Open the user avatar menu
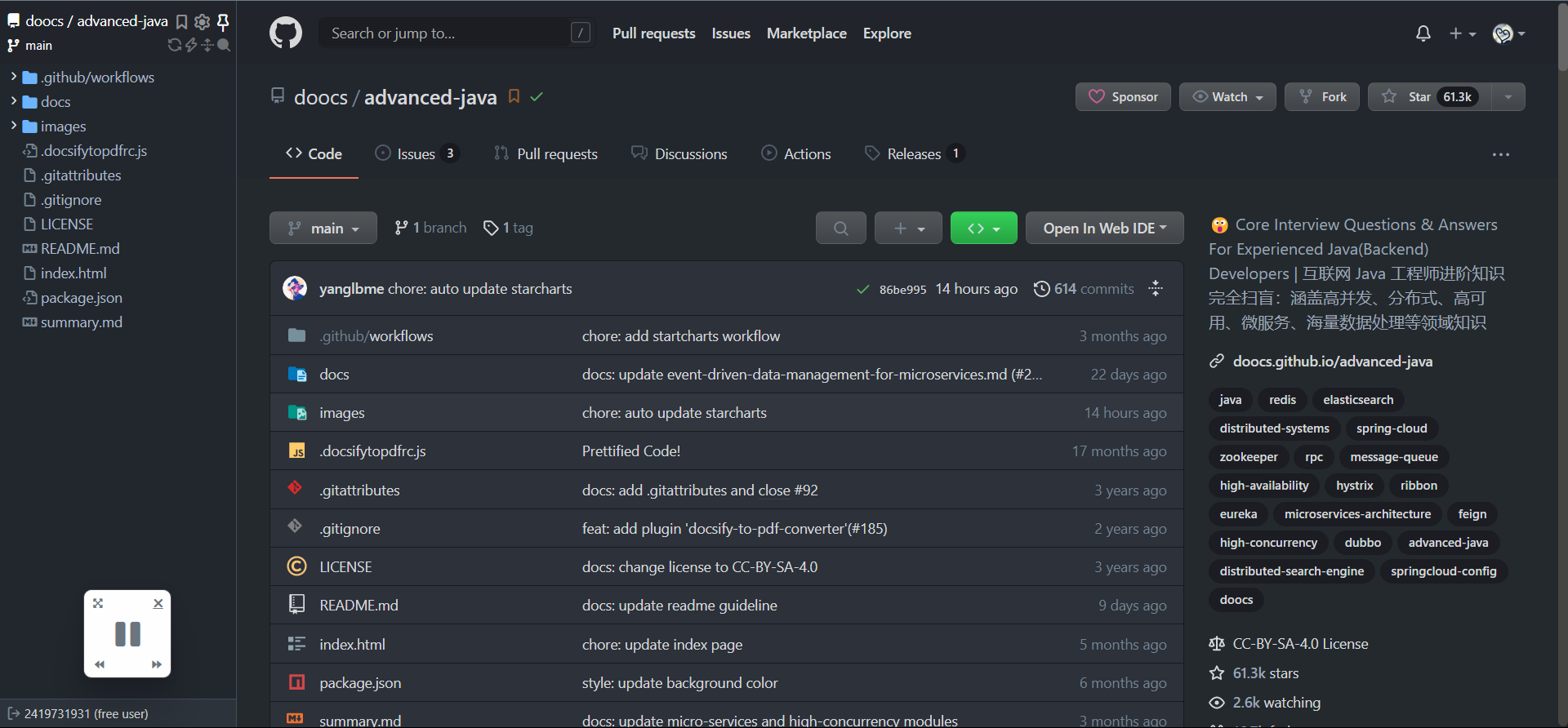Image resolution: width=1568 pixels, height=728 pixels. click(x=1508, y=33)
